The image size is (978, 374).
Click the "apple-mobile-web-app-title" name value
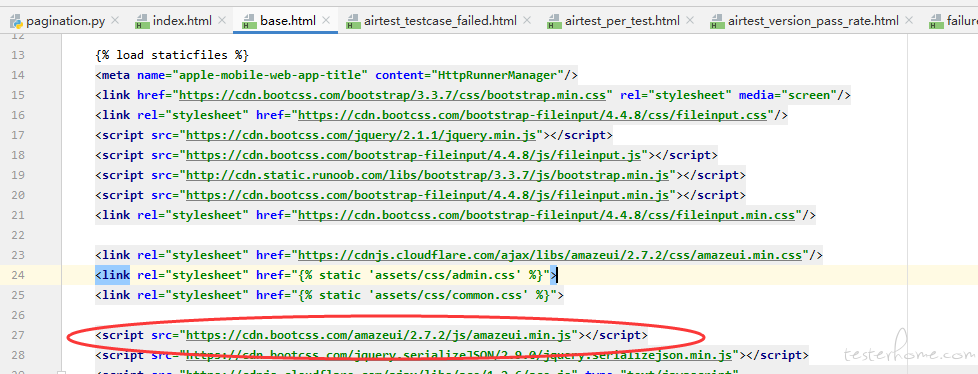pyautogui.click(x=270, y=75)
